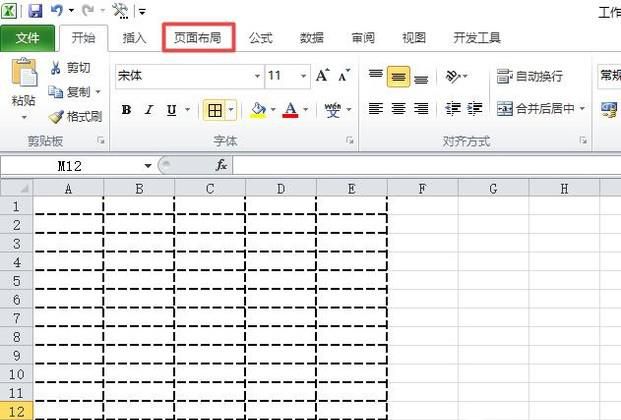
Task: Click the Save icon in quick access toolbar
Action: click(35, 10)
